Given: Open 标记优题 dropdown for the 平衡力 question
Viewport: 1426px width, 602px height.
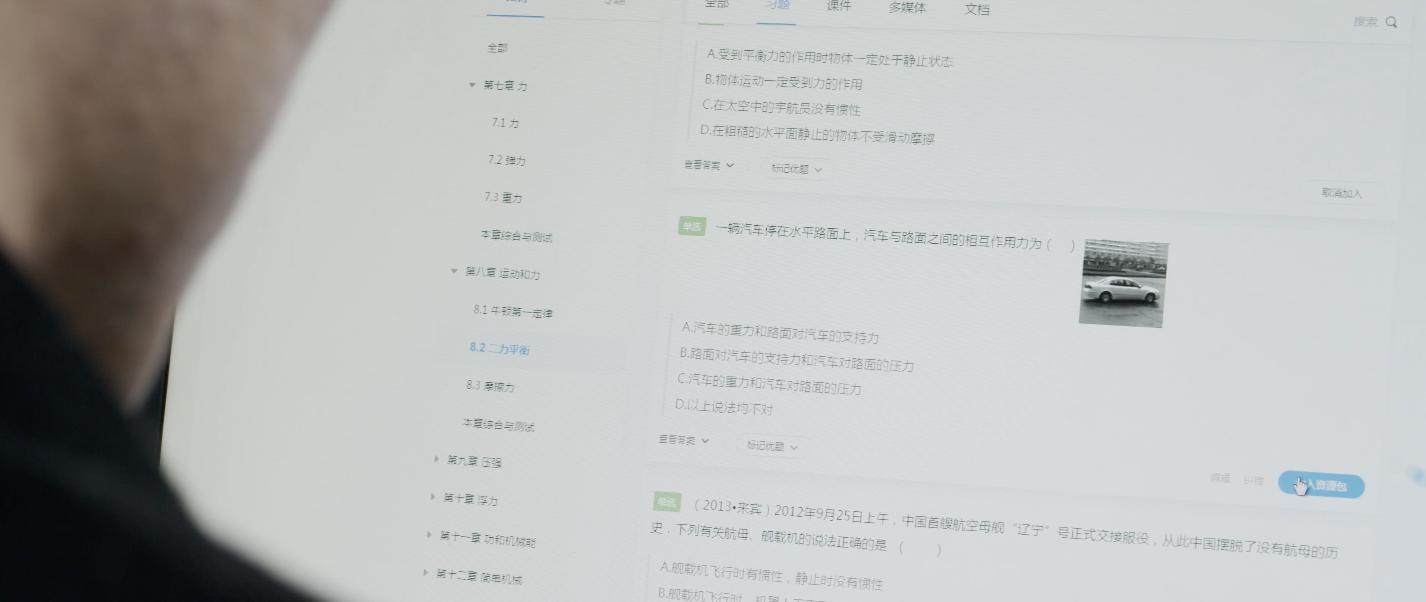Looking at the screenshot, I should (796, 169).
